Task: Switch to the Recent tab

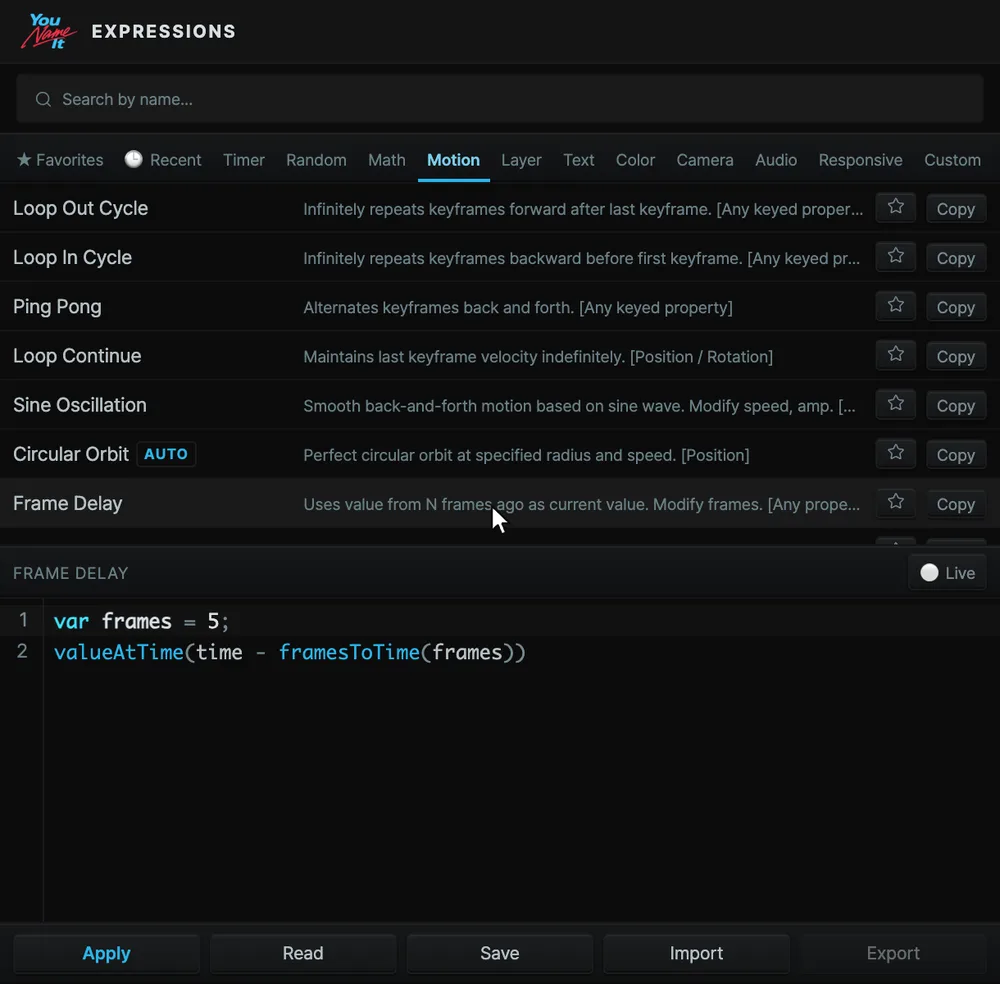Action: pyautogui.click(x=163, y=159)
